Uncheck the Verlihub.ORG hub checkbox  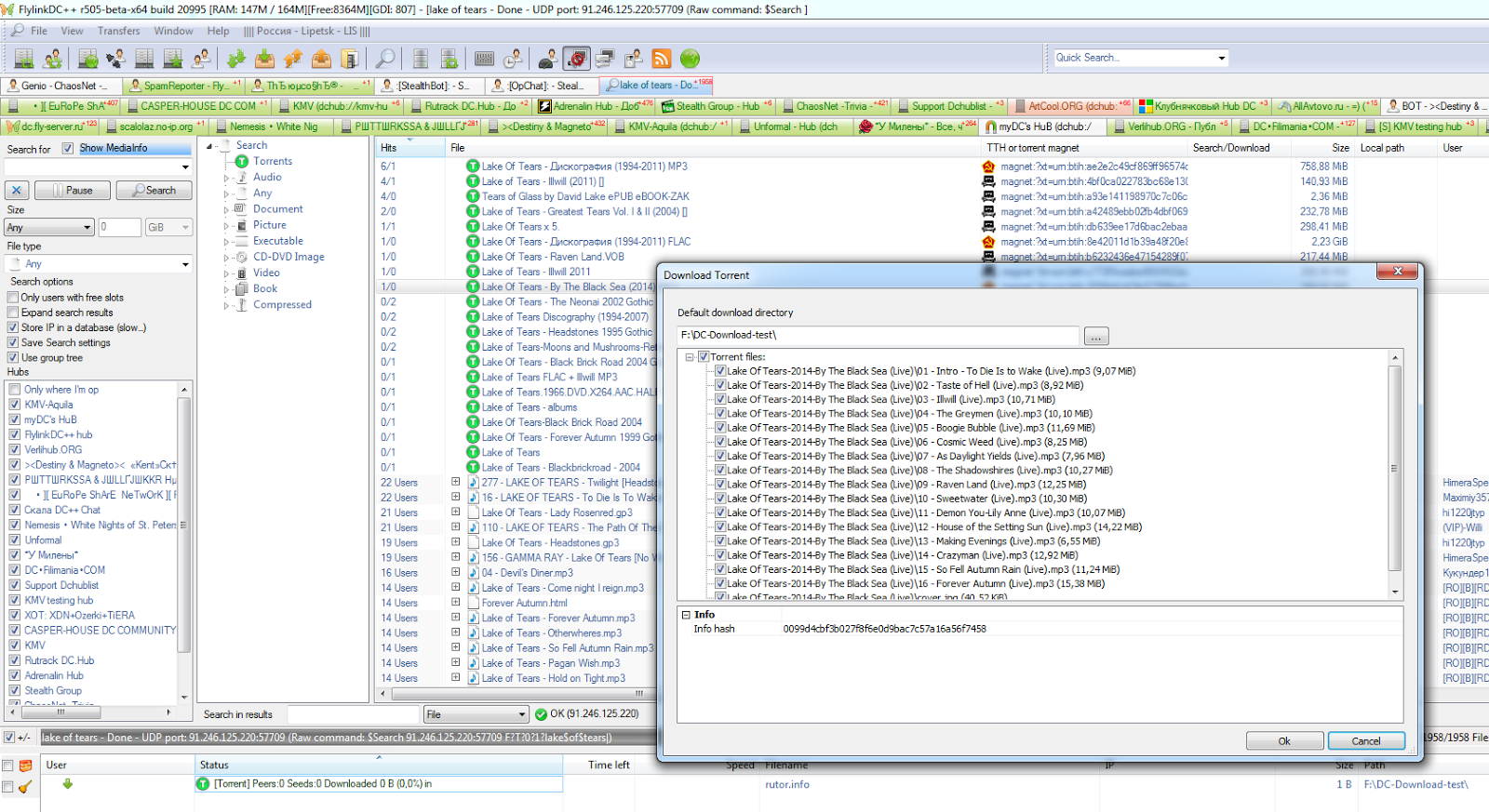click(15, 449)
